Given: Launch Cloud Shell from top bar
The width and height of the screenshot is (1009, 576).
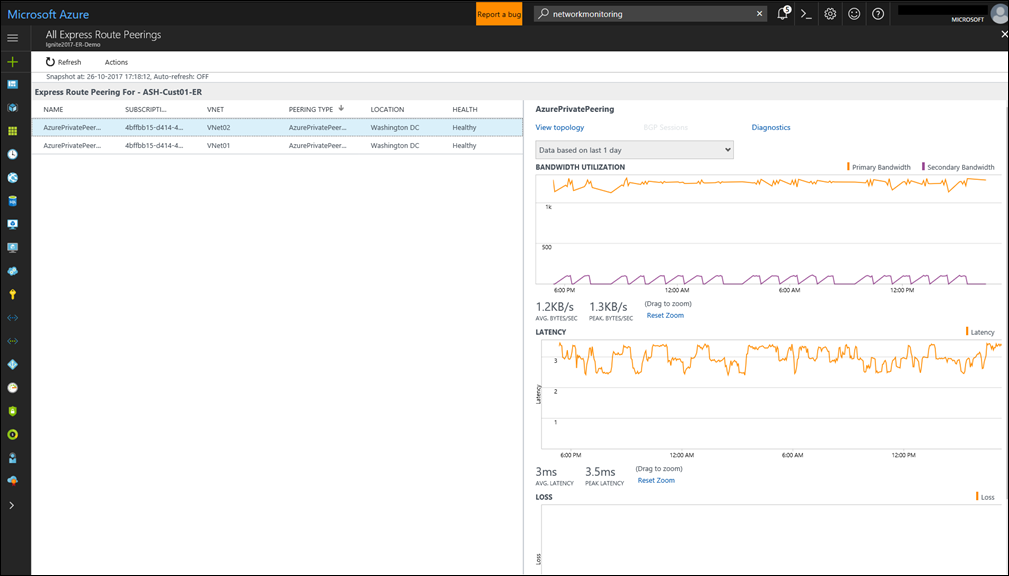Looking at the screenshot, I should (x=806, y=14).
